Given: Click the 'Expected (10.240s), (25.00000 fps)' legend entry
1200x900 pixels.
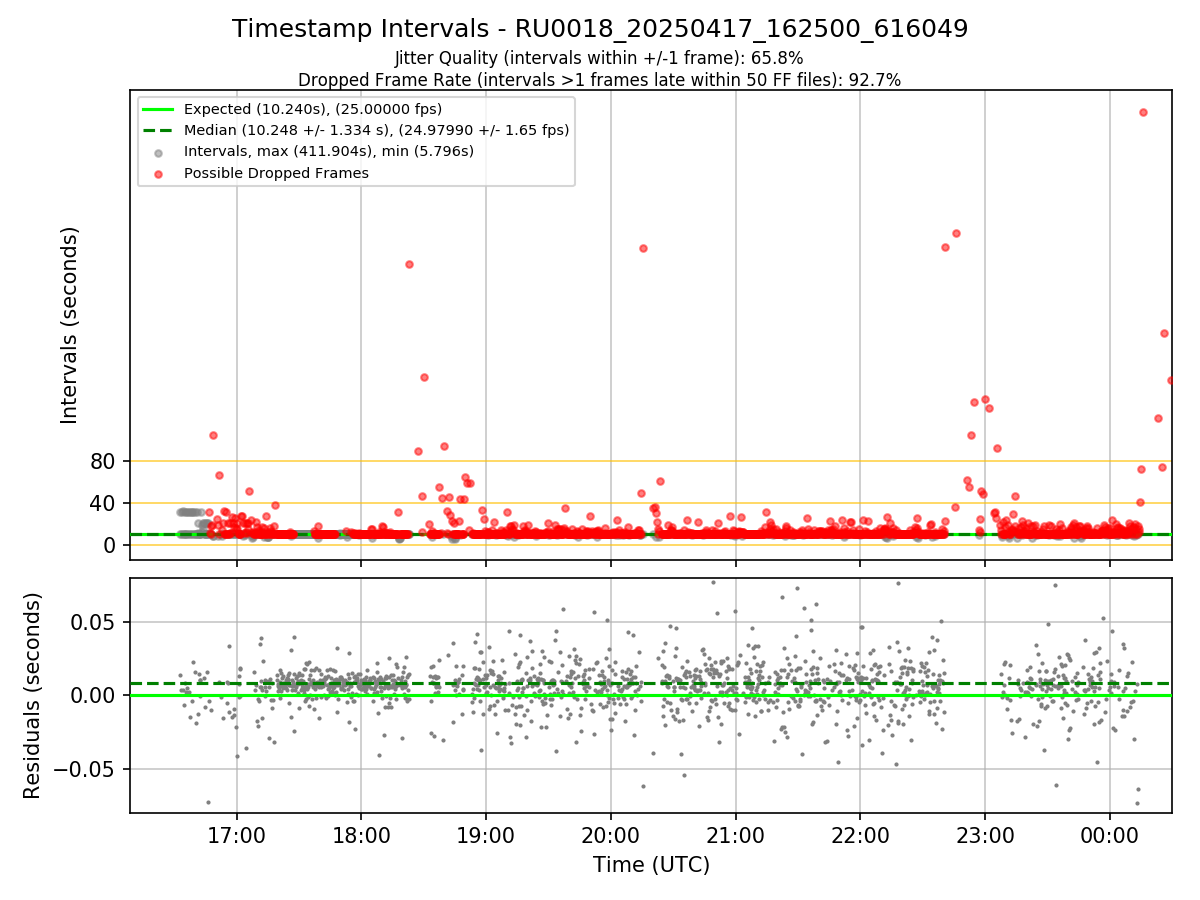Looking at the screenshot, I should tap(313, 109).
